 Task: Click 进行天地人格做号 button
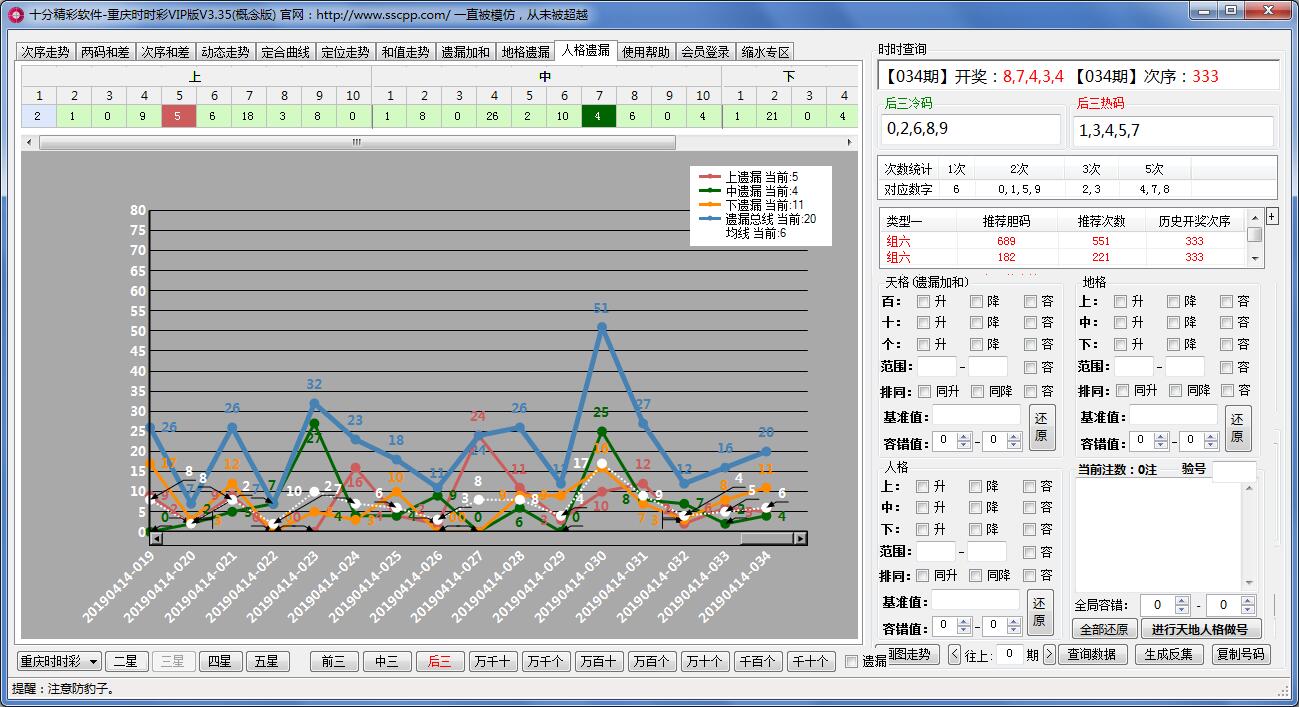pos(1200,629)
